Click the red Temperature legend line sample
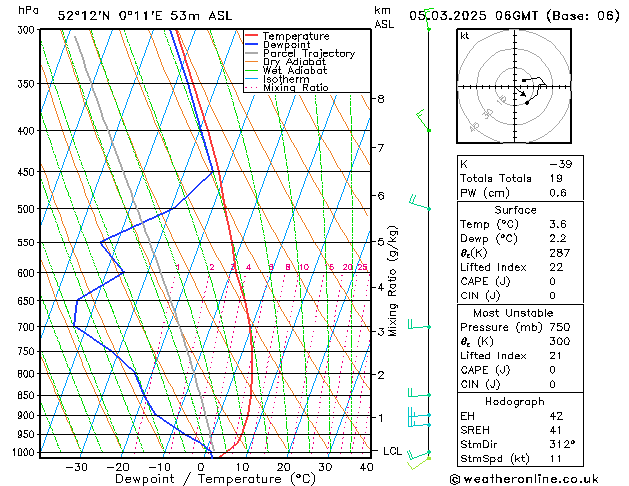Image resolution: width=629 pixels, height=486 pixels. [x=252, y=36]
